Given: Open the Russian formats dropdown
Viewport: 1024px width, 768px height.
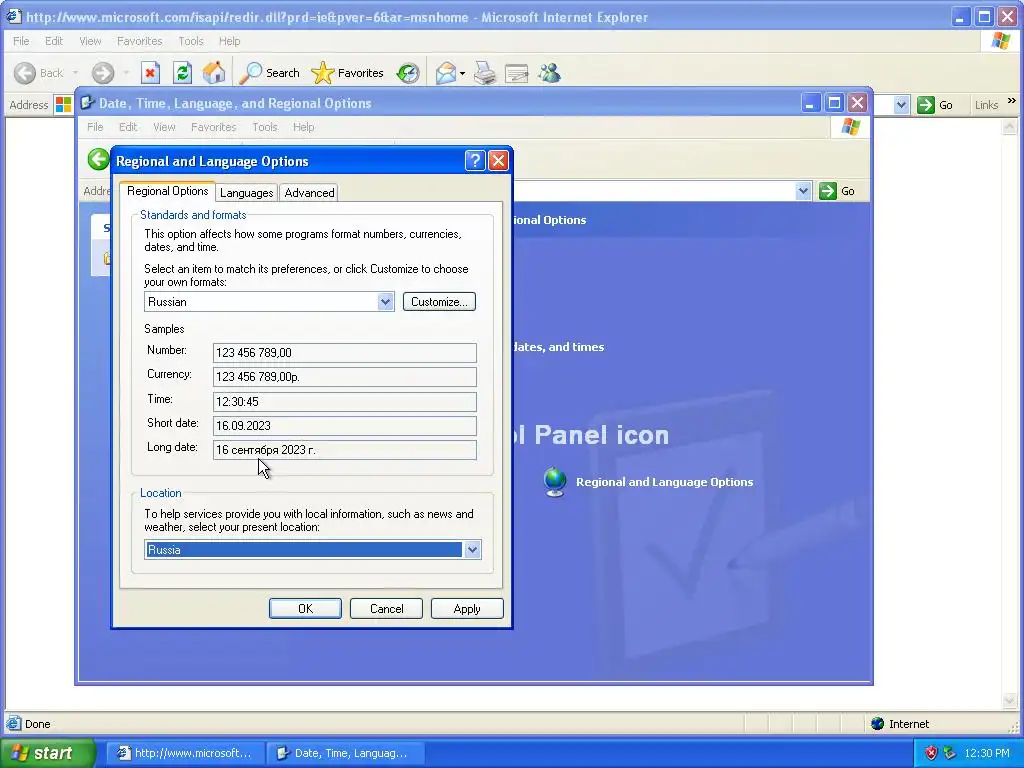Looking at the screenshot, I should (x=385, y=302).
